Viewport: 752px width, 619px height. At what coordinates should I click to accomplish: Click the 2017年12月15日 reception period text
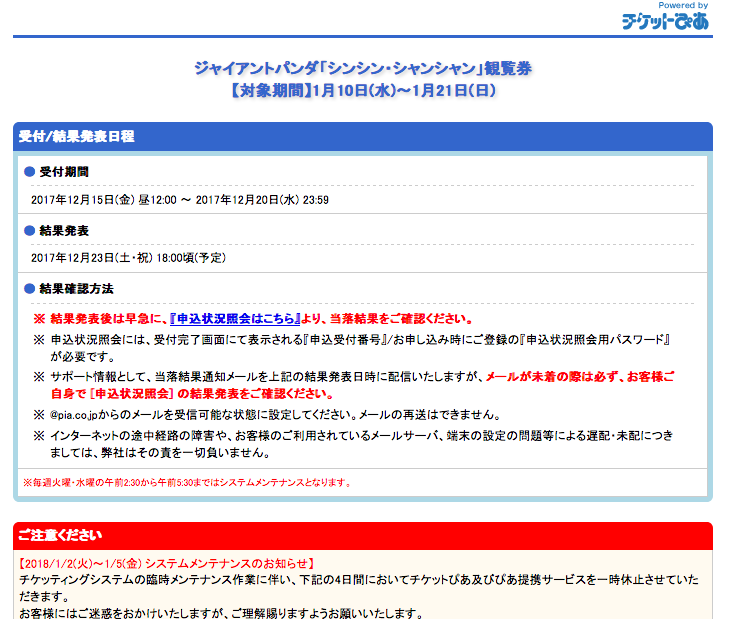[x=180, y=200]
